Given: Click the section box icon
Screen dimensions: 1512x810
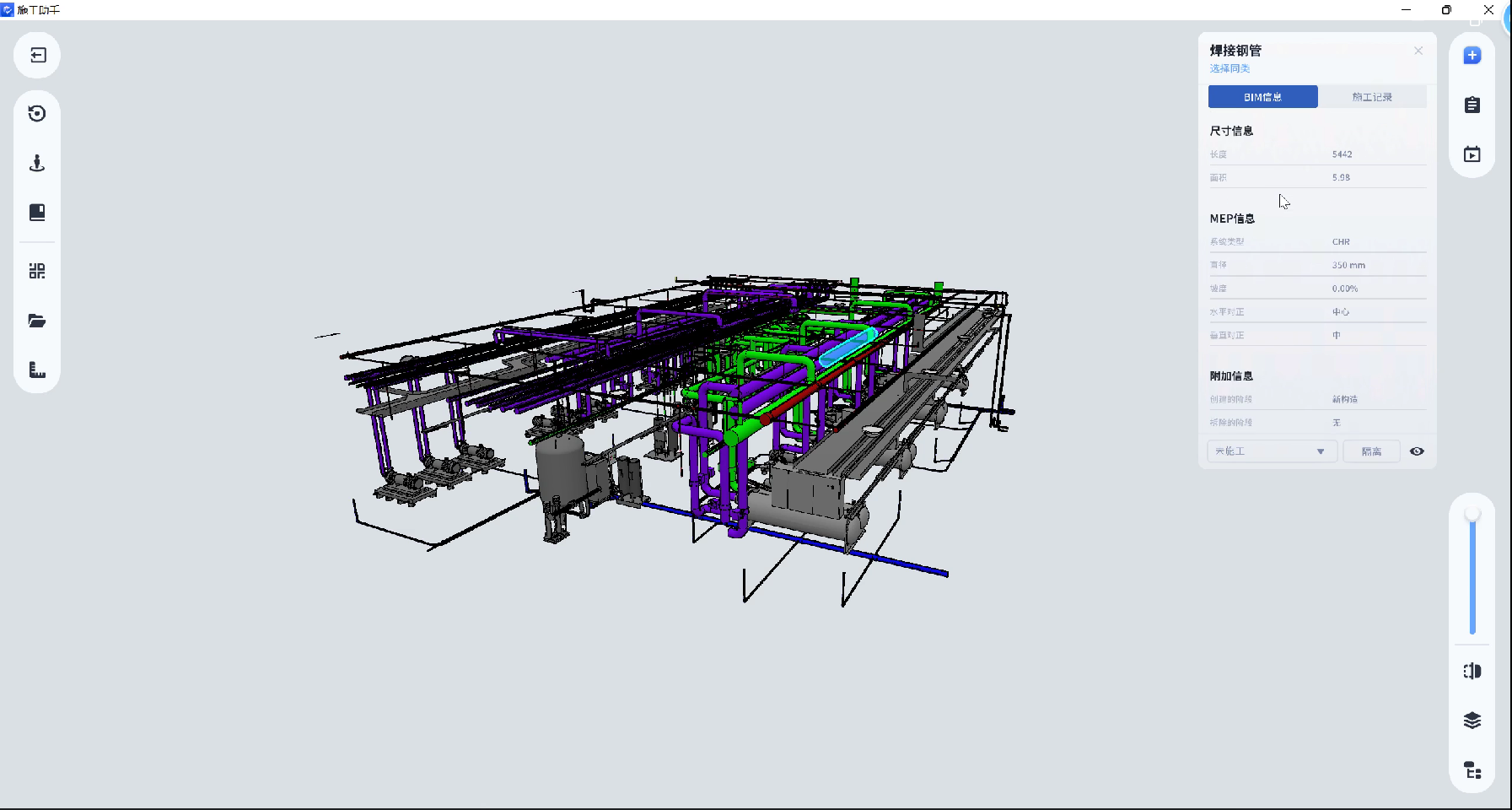Looking at the screenshot, I should [x=1473, y=671].
